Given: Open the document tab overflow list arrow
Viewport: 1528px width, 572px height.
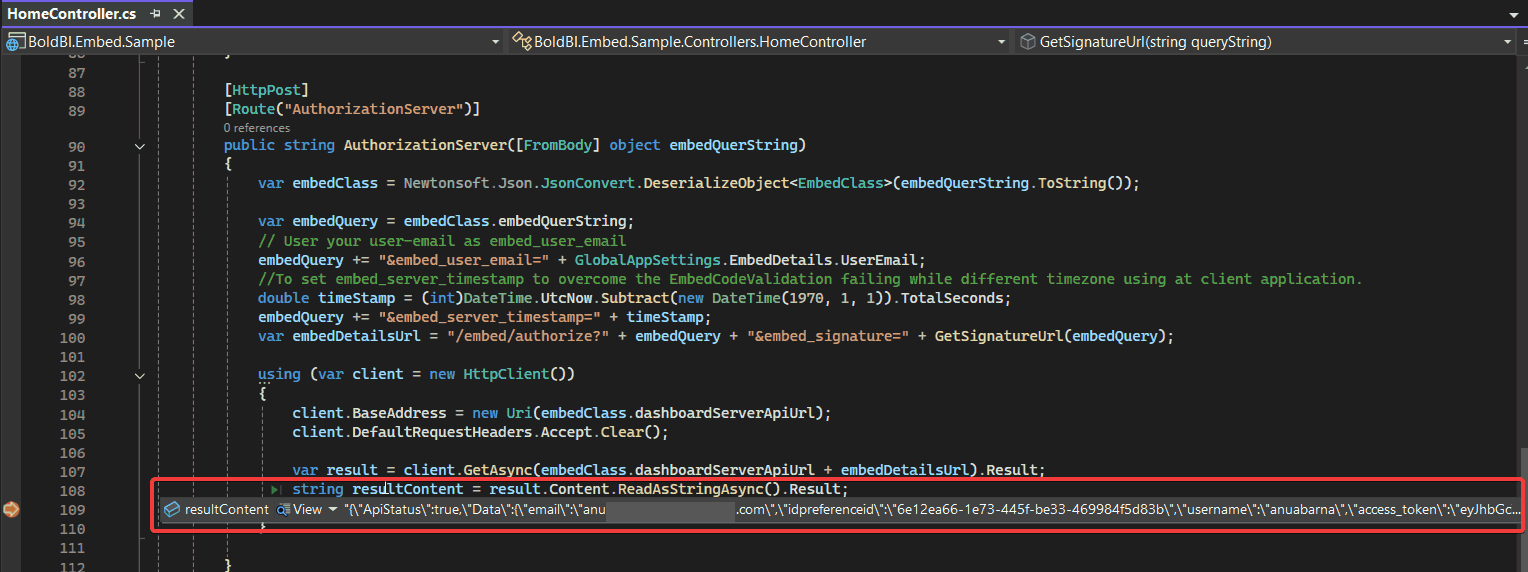Looking at the screenshot, I should click(1514, 15).
